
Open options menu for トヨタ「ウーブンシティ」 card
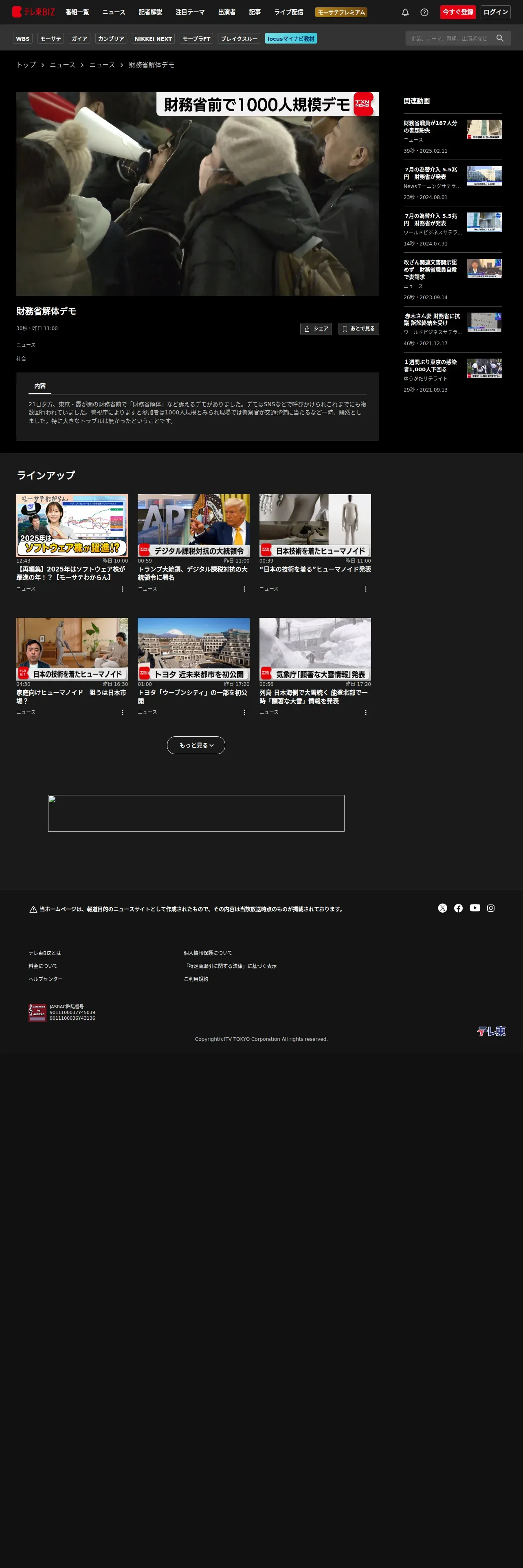click(x=244, y=712)
